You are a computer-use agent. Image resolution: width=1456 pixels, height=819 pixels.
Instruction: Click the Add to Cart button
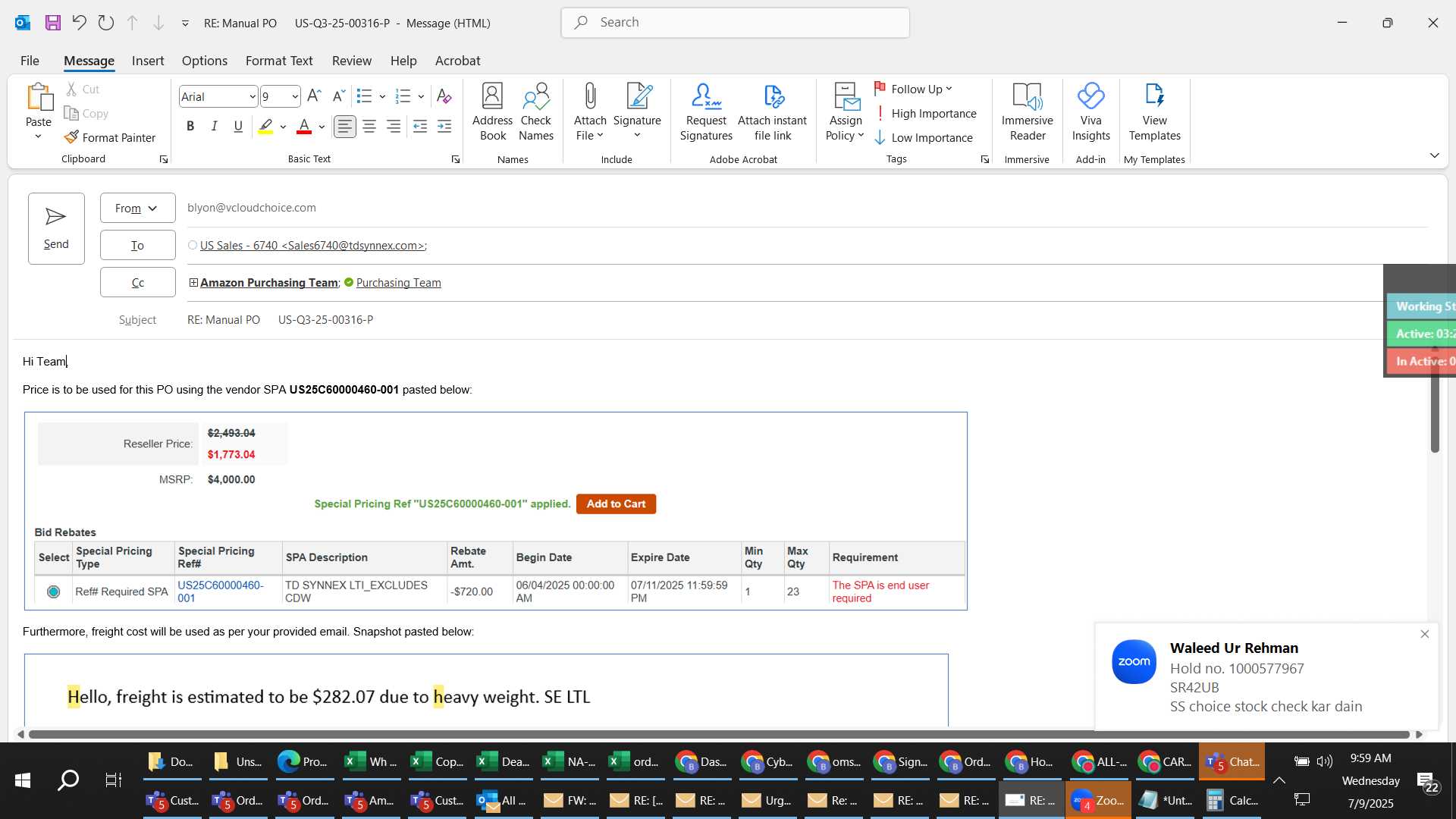pyautogui.click(x=616, y=504)
